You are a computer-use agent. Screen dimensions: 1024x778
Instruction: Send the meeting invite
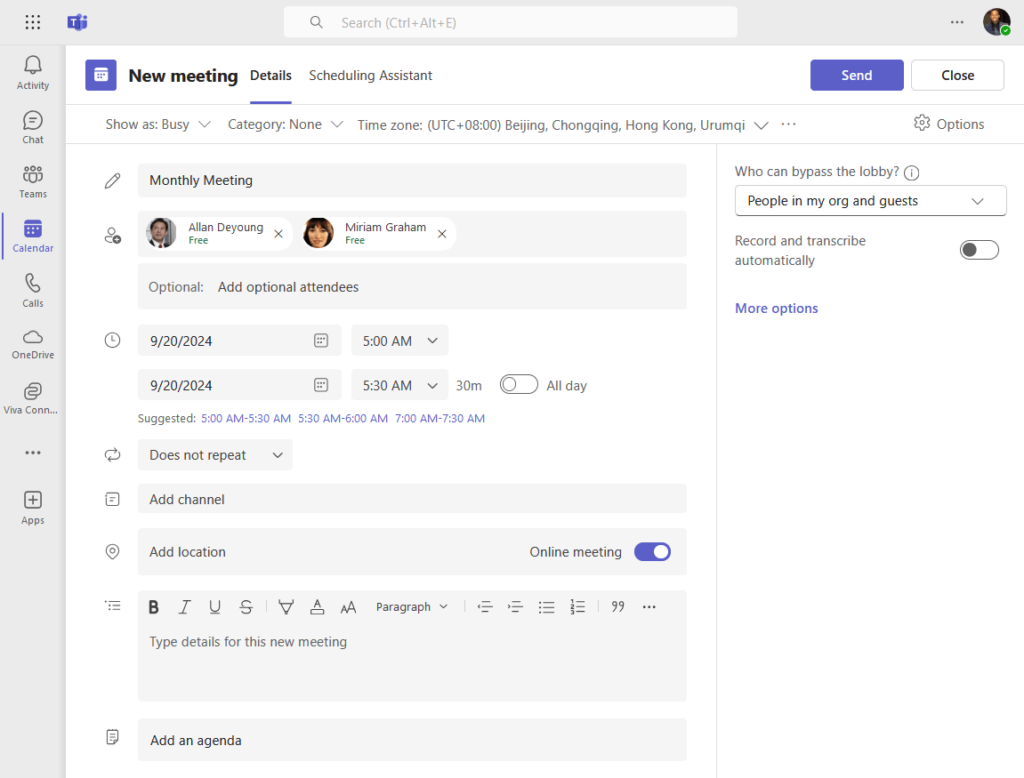click(x=856, y=75)
